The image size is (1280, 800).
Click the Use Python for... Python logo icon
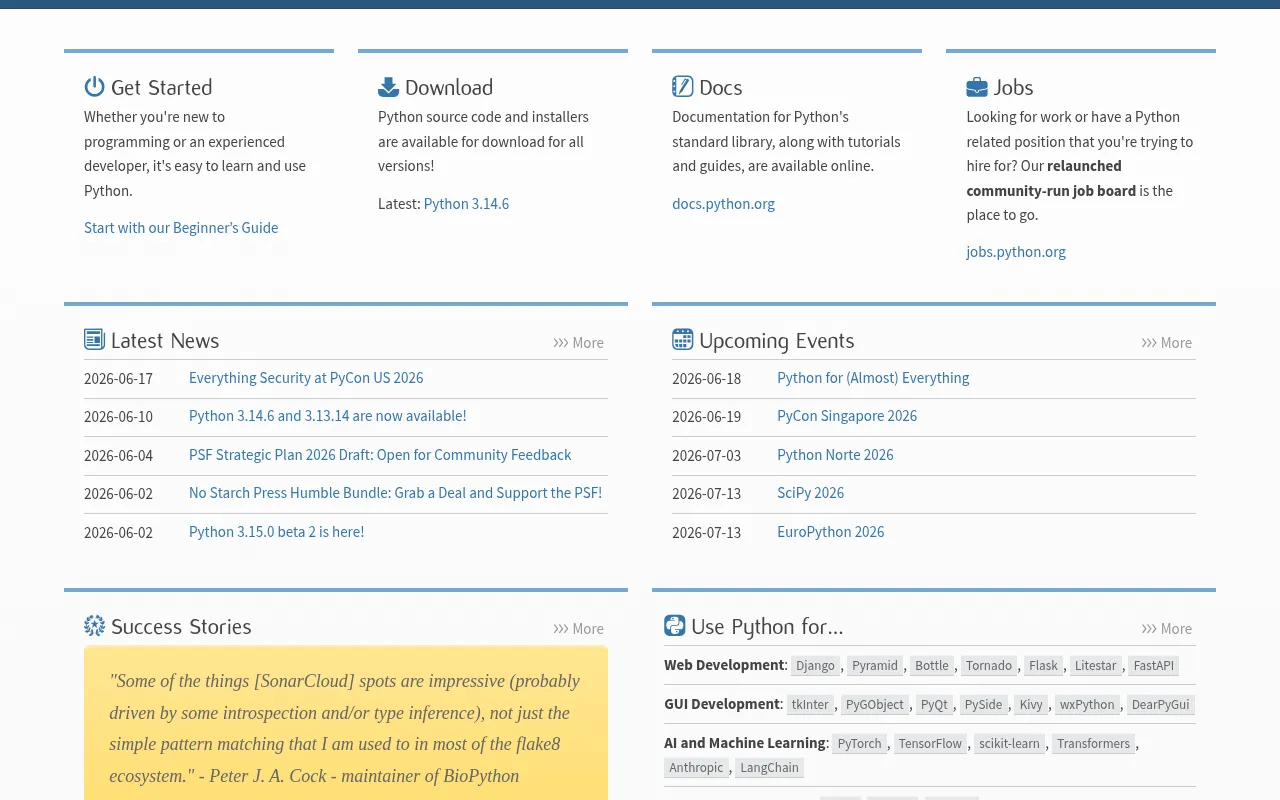(x=675, y=626)
